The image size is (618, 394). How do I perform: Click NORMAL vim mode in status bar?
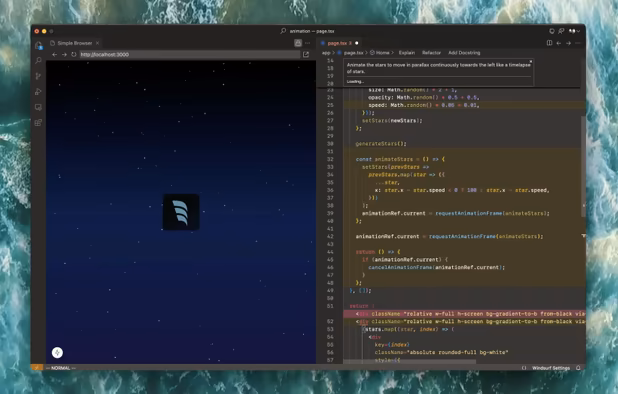click(x=61, y=368)
